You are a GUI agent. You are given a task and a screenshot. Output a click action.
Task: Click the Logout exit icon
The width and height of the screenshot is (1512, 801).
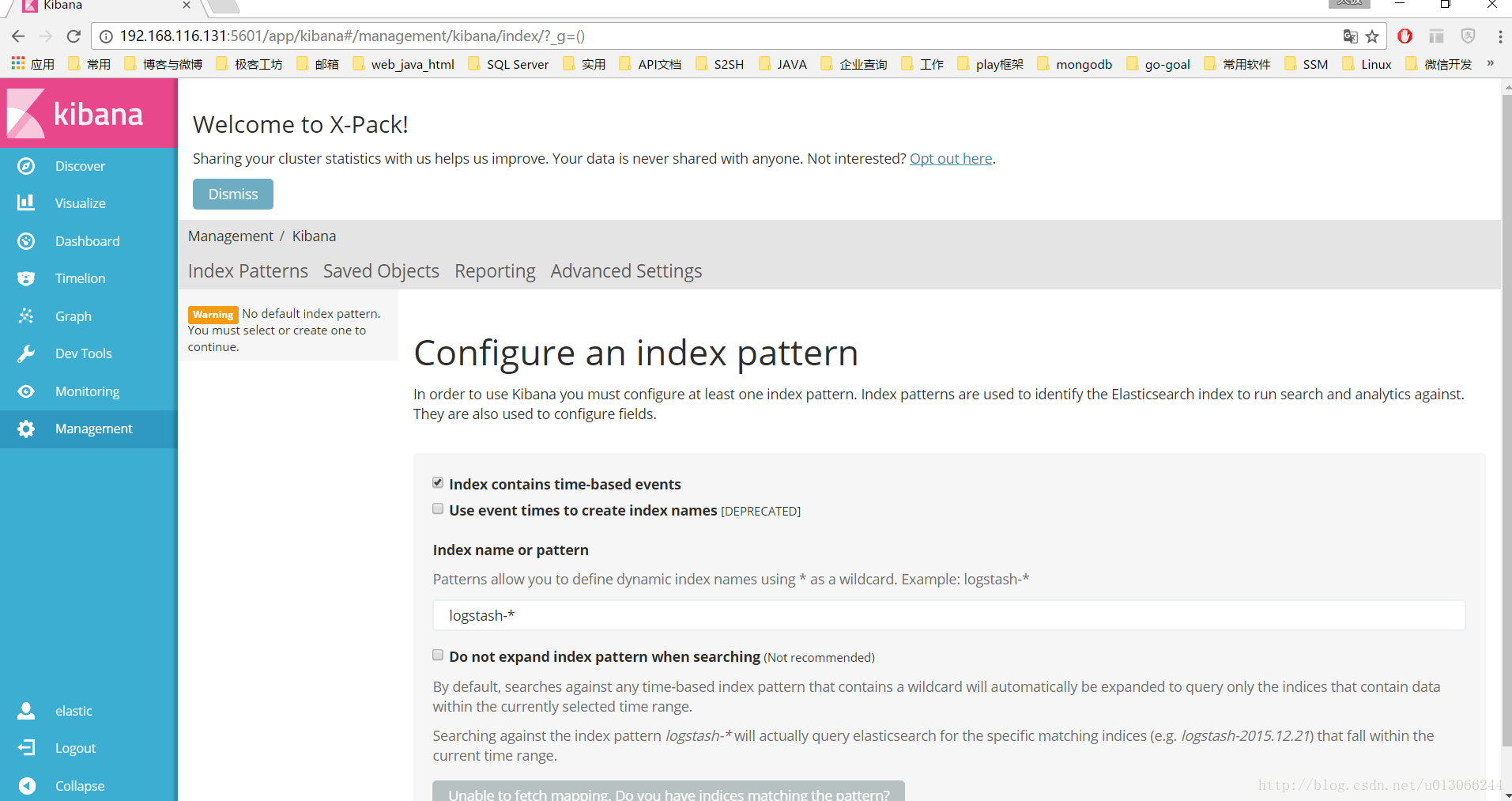pyautogui.click(x=26, y=748)
